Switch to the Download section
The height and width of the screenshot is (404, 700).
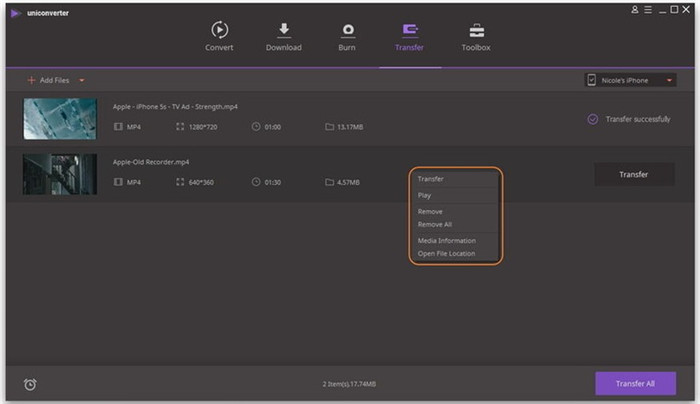tap(283, 31)
